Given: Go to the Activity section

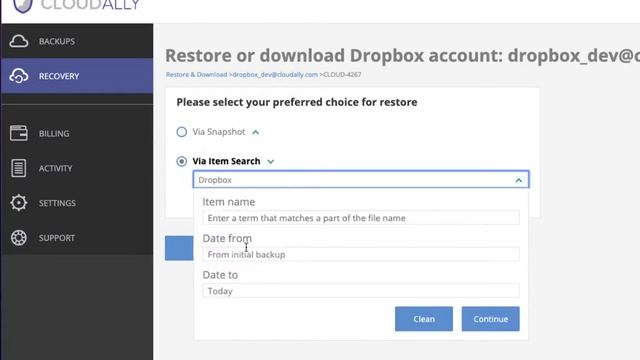Looking at the screenshot, I should (x=77, y=168).
